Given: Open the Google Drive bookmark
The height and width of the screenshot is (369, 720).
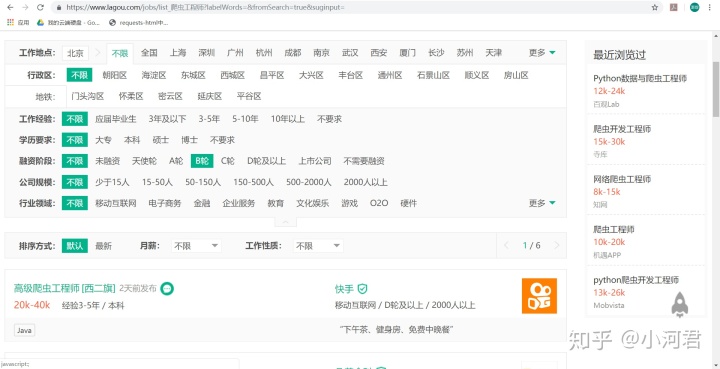Looking at the screenshot, I should (68, 22).
